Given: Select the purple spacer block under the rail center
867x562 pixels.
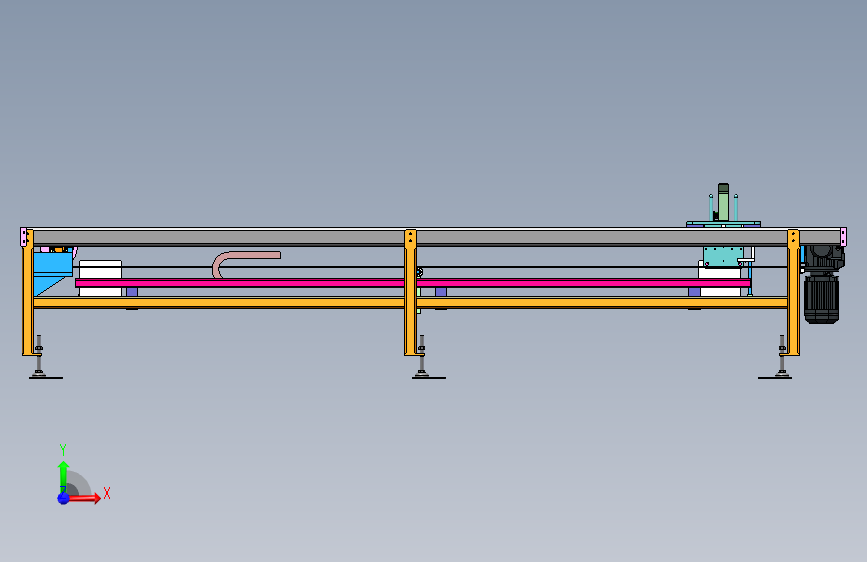Looking at the screenshot, I should point(441,292).
